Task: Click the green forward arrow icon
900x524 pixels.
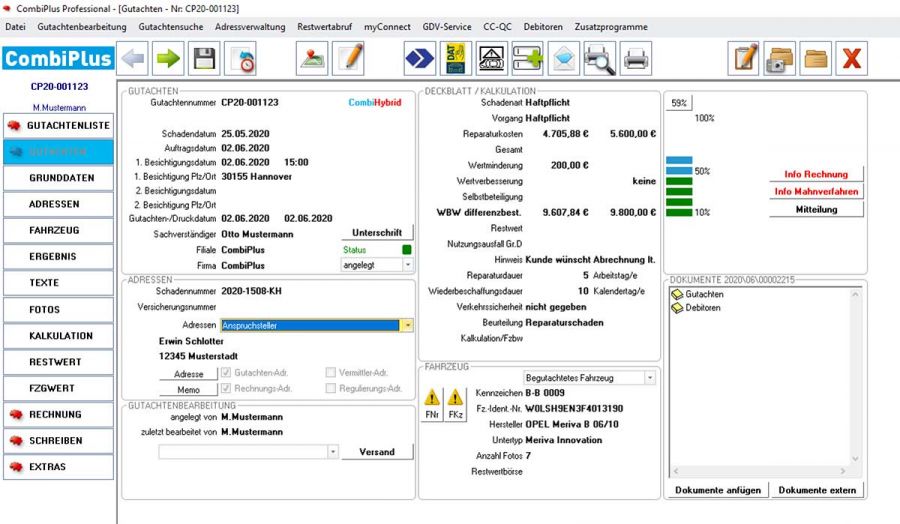Action: (x=169, y=59)
